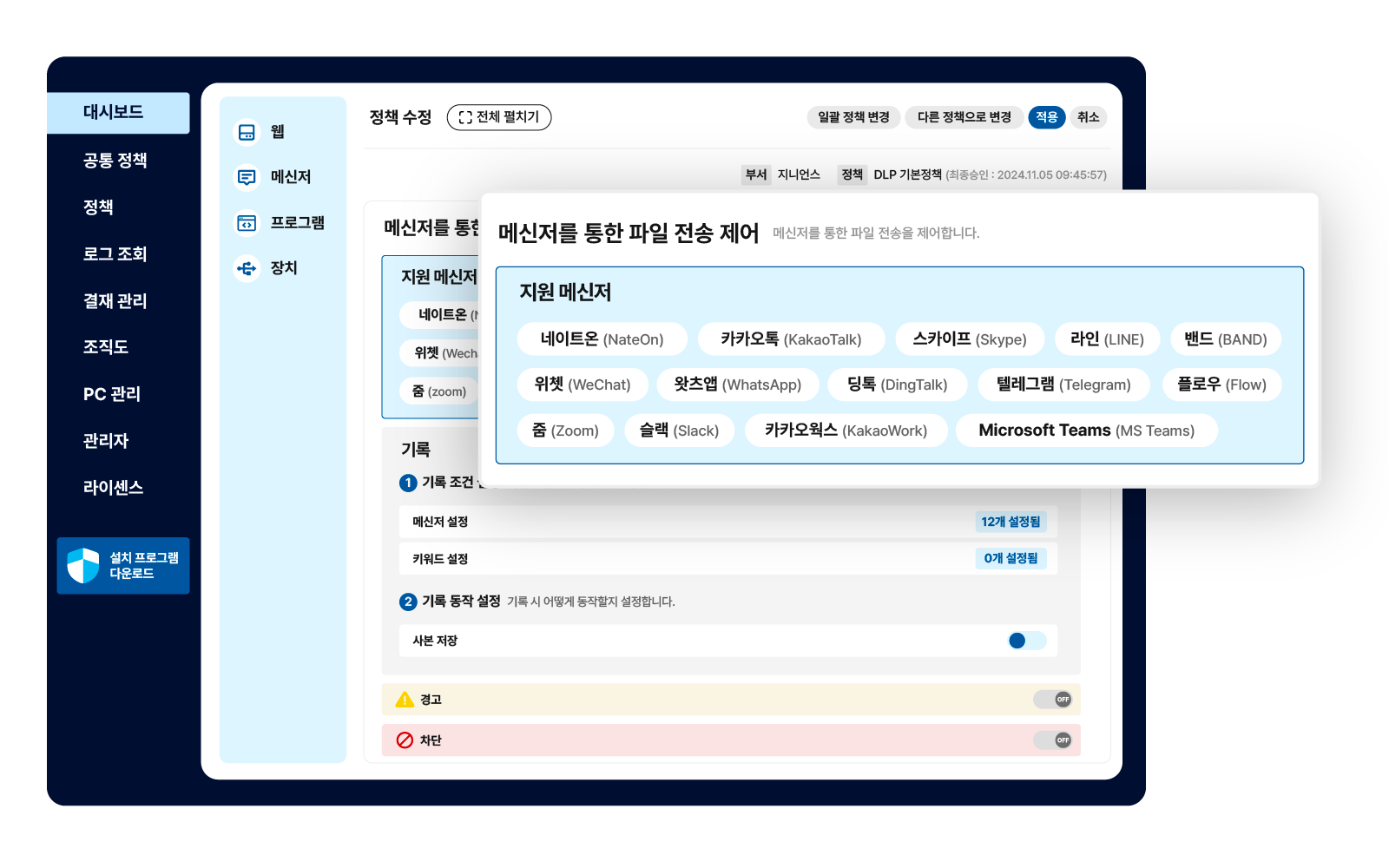Open the 프로그램 window icon
The image size is (1389, 868).
click(247, 223)
